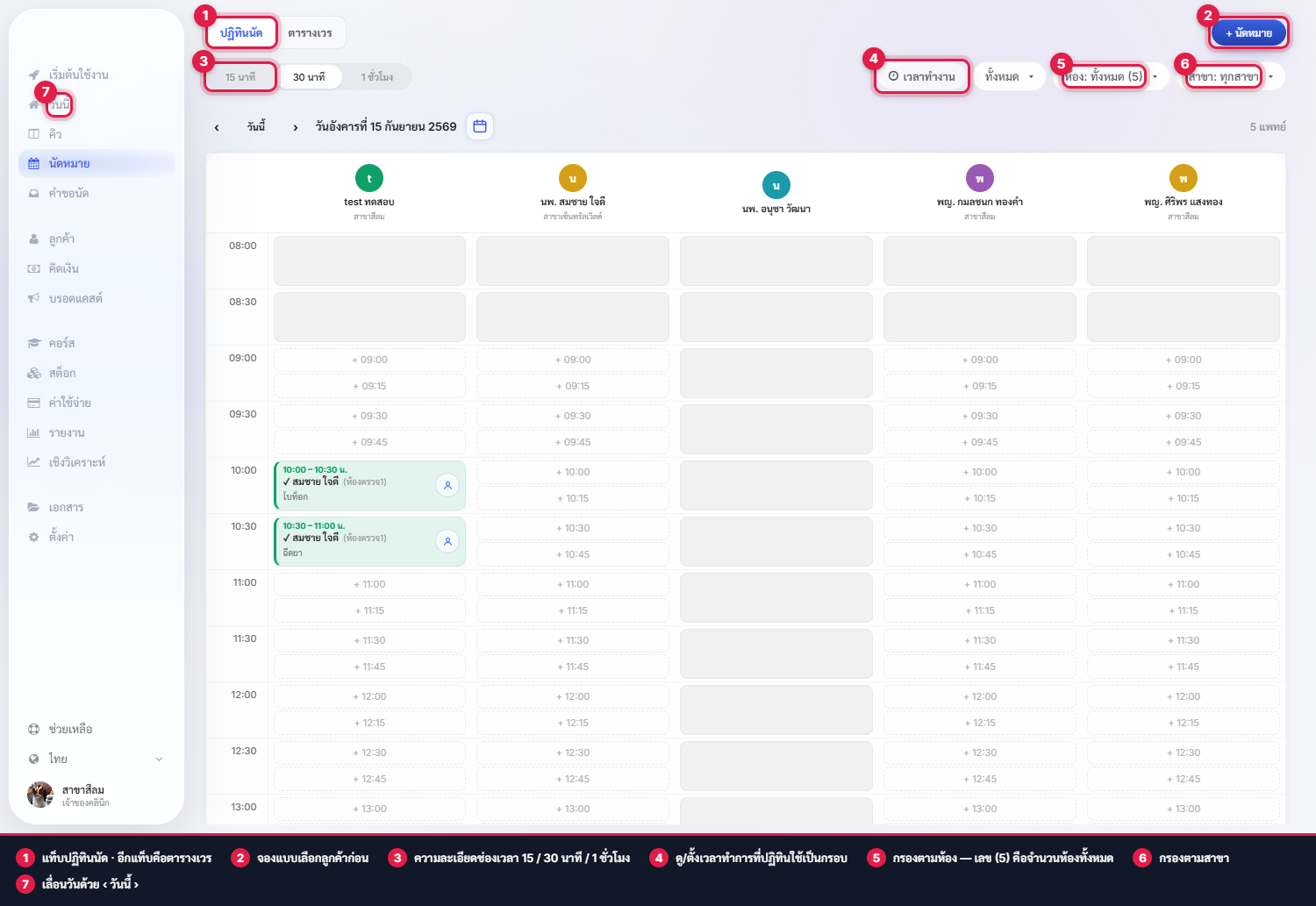Set time slot granularity to 15 นาที
1316x906 pixels.
click(x=240, y=77)
